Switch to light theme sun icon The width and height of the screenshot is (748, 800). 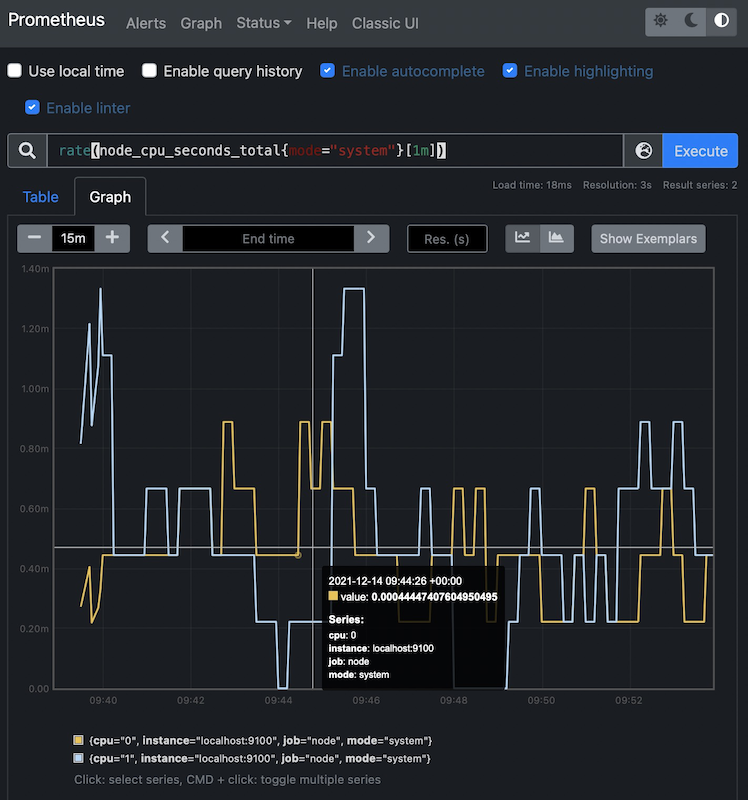pos(660,21)
